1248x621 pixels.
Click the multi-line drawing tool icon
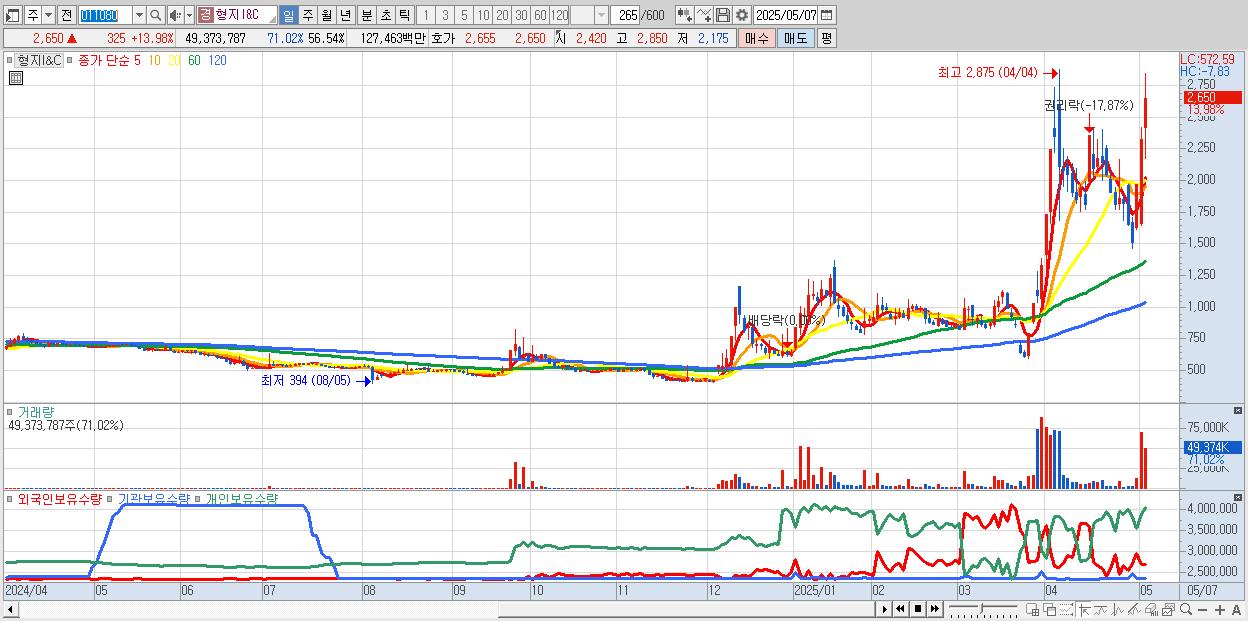click(1134, 610)
